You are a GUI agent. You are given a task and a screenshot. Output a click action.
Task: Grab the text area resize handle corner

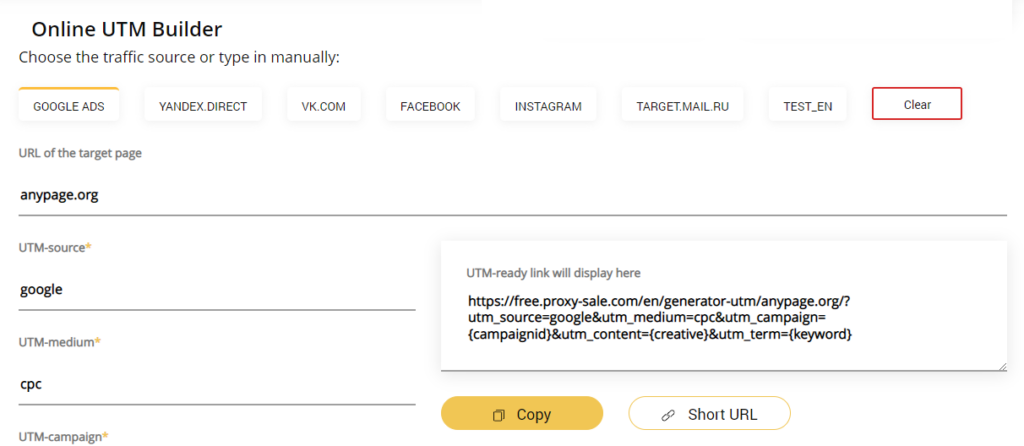1002,367
